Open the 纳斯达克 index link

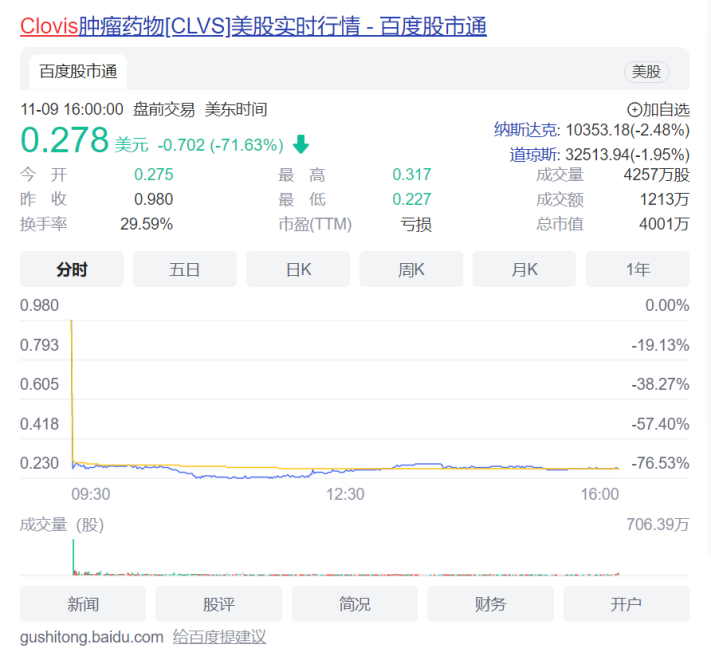[x=528, y=129]
